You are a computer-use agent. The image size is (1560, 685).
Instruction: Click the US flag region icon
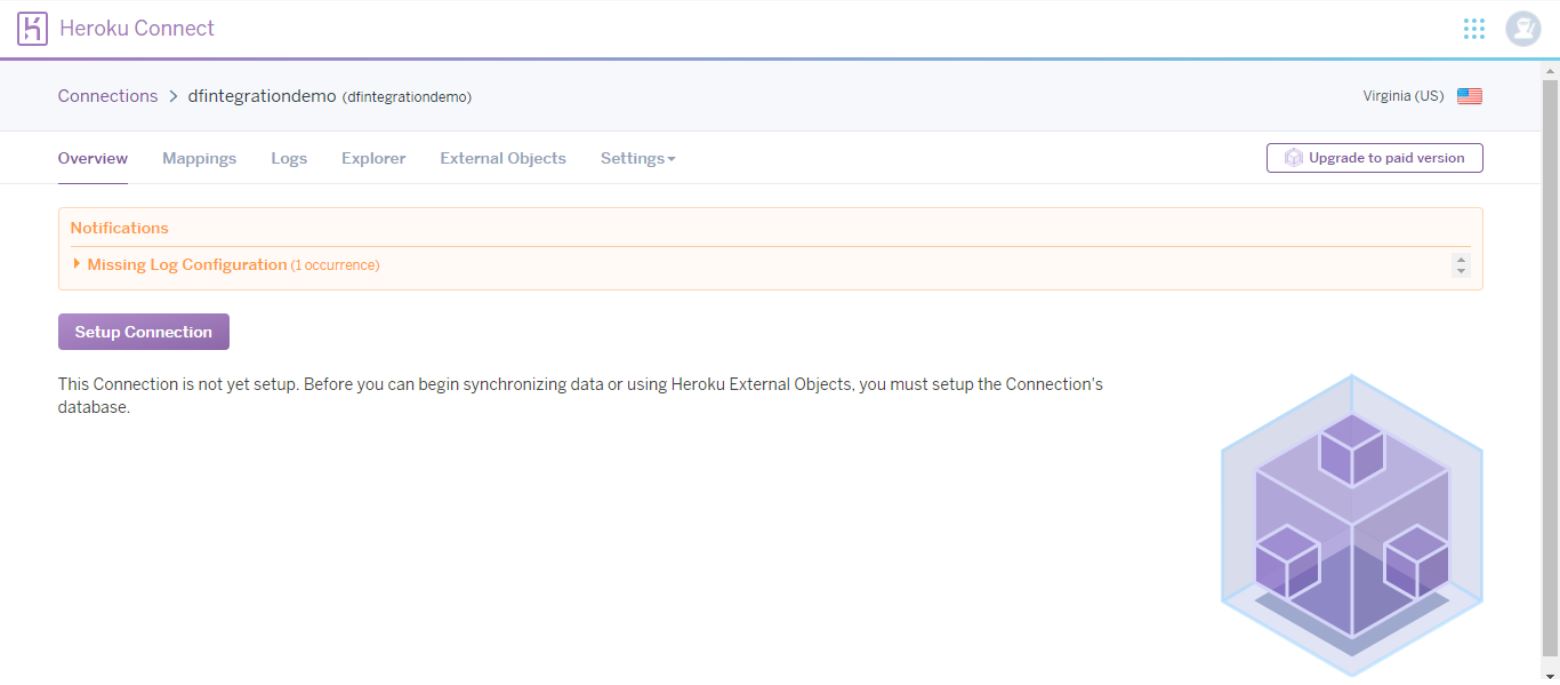pos(1469,97)
